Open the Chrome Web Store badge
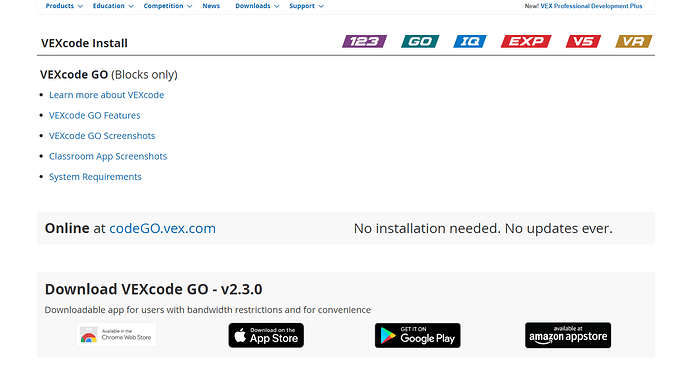 116,335
